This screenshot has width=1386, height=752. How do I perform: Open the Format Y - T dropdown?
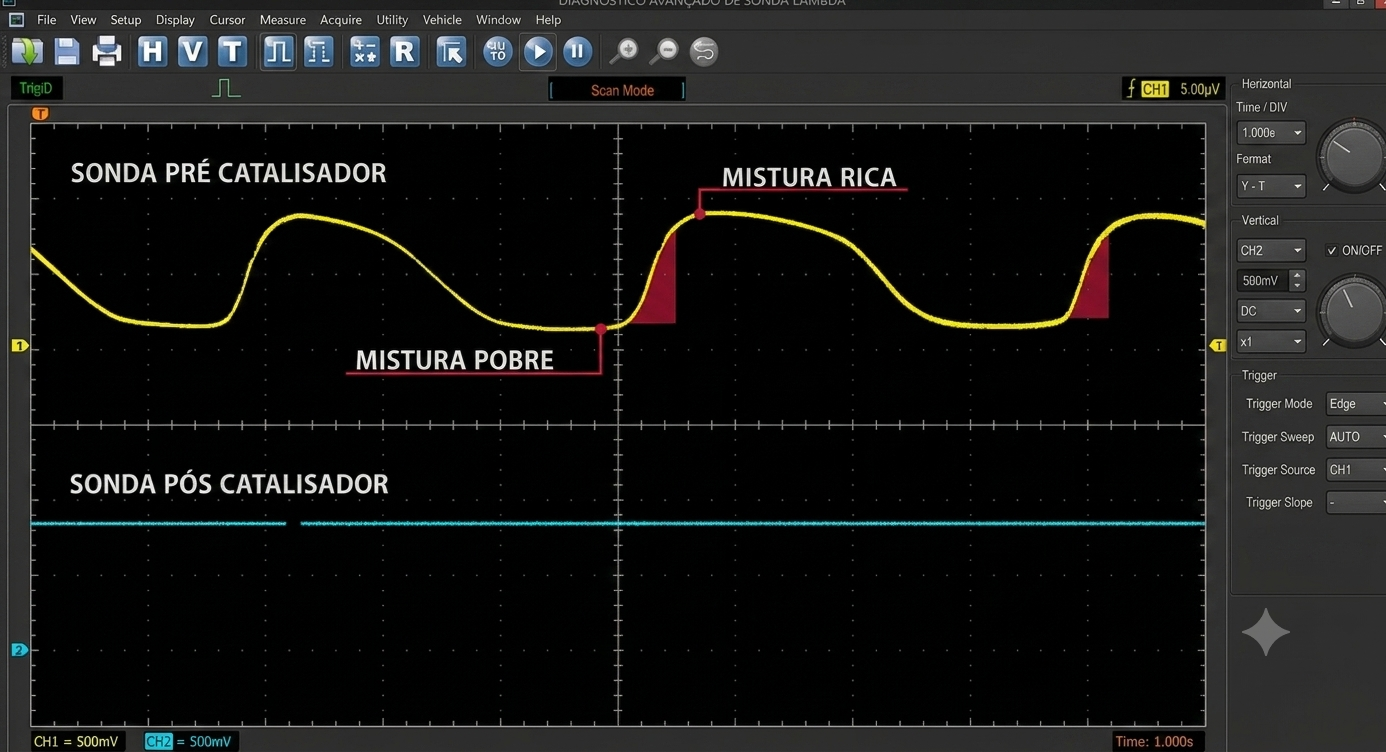[x=1271, y=186]
